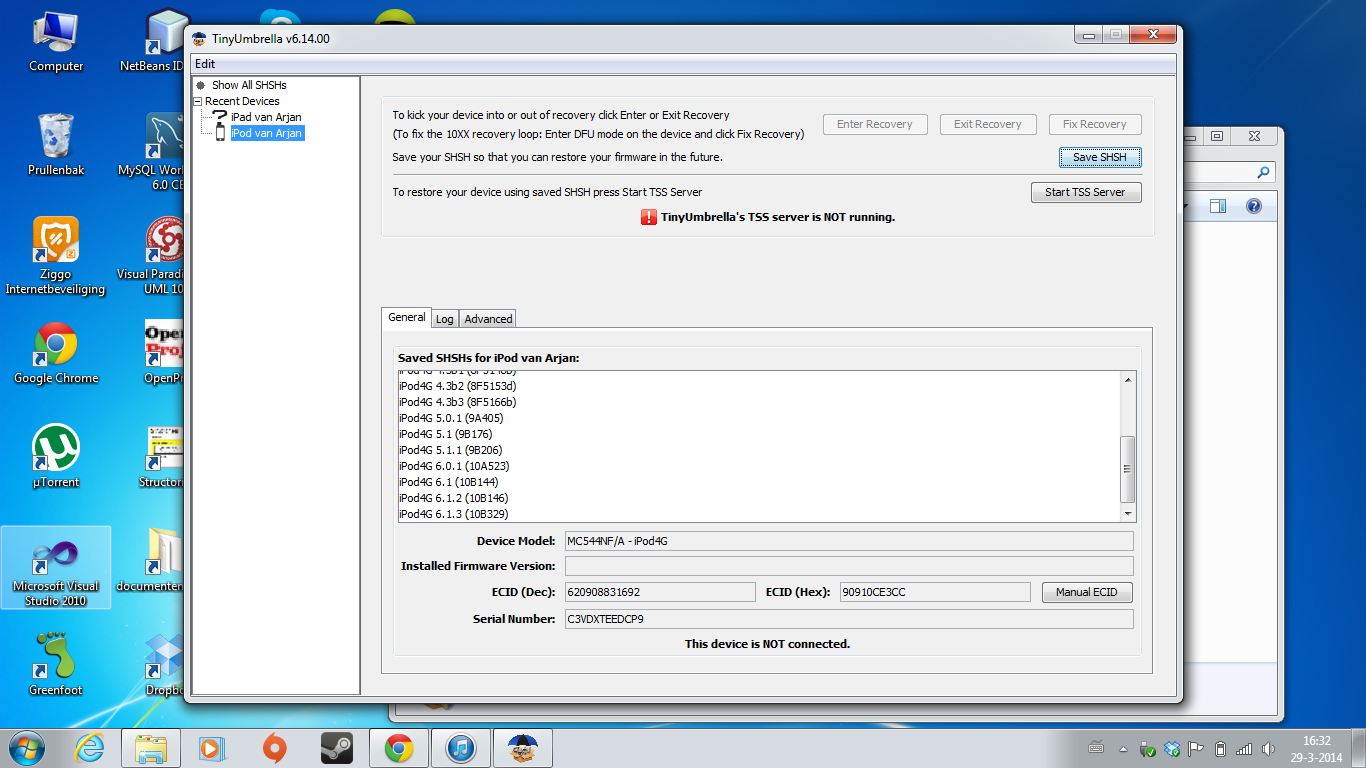Open Windows Media Player from taskbar

click(x=212, y=747)
